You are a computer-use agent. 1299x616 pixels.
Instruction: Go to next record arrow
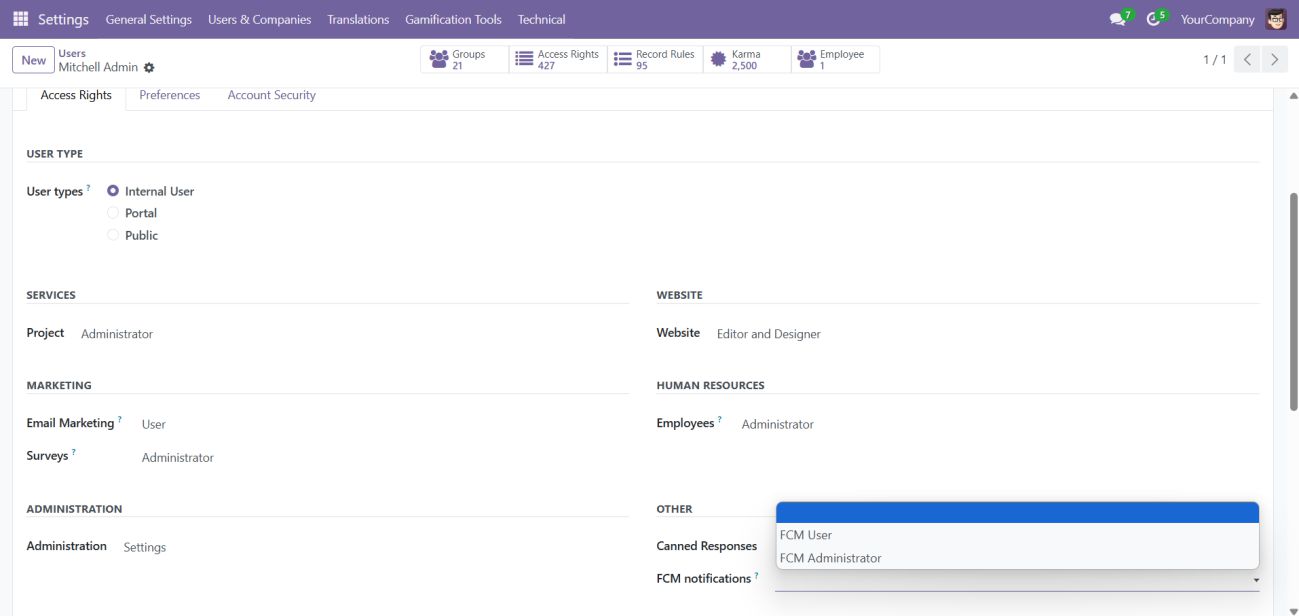(x=1273, y=60)
